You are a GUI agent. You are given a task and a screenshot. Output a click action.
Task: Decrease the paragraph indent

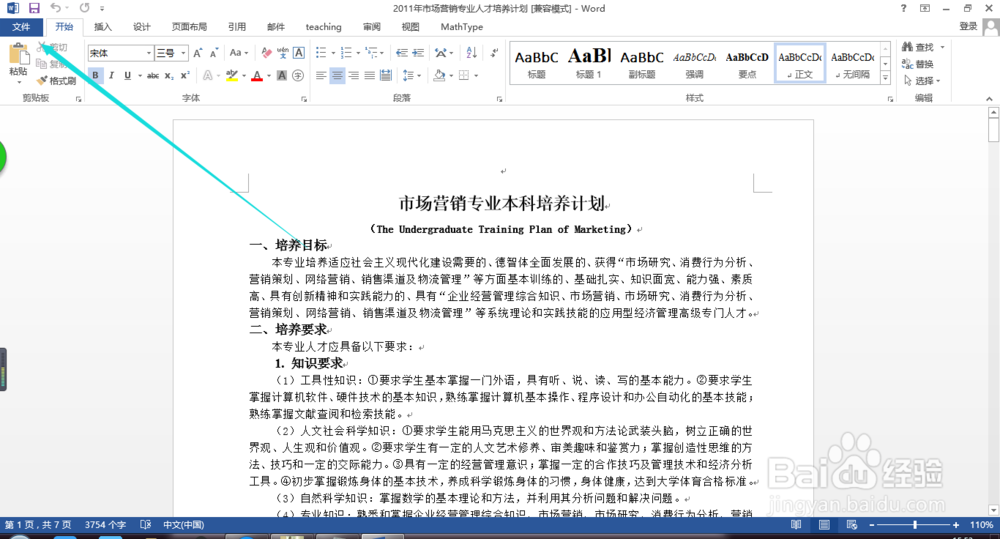pyautogui.click(x=401, y=53)
